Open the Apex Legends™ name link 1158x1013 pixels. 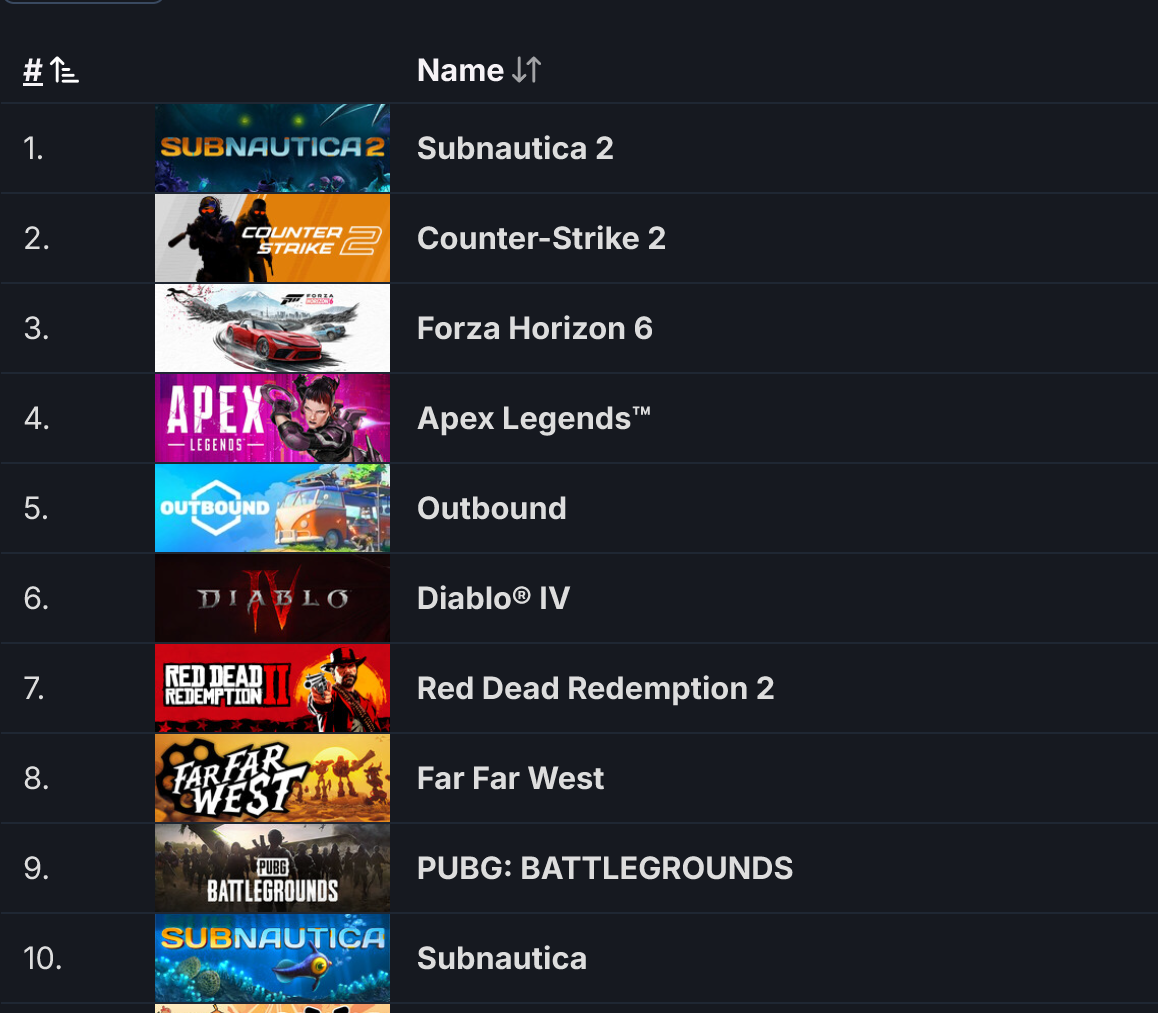click(534, 419)
